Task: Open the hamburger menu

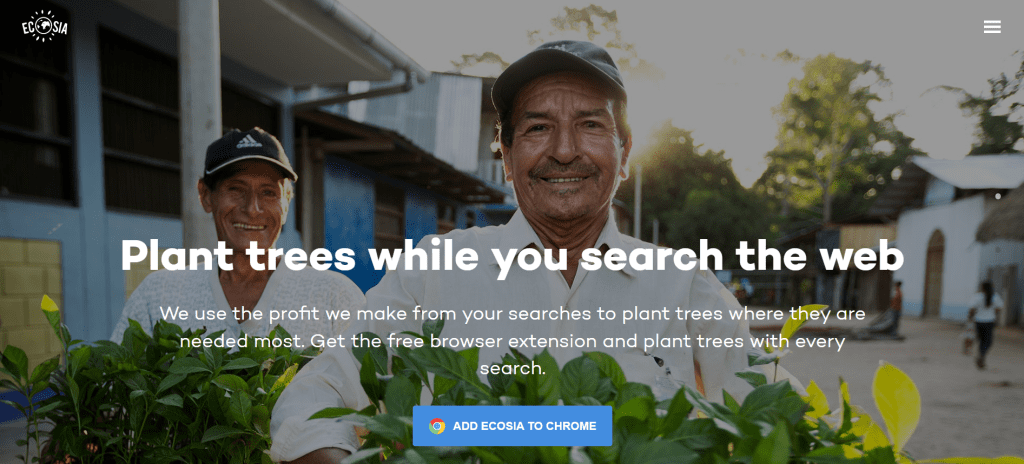Action: (x=992, y=27)
